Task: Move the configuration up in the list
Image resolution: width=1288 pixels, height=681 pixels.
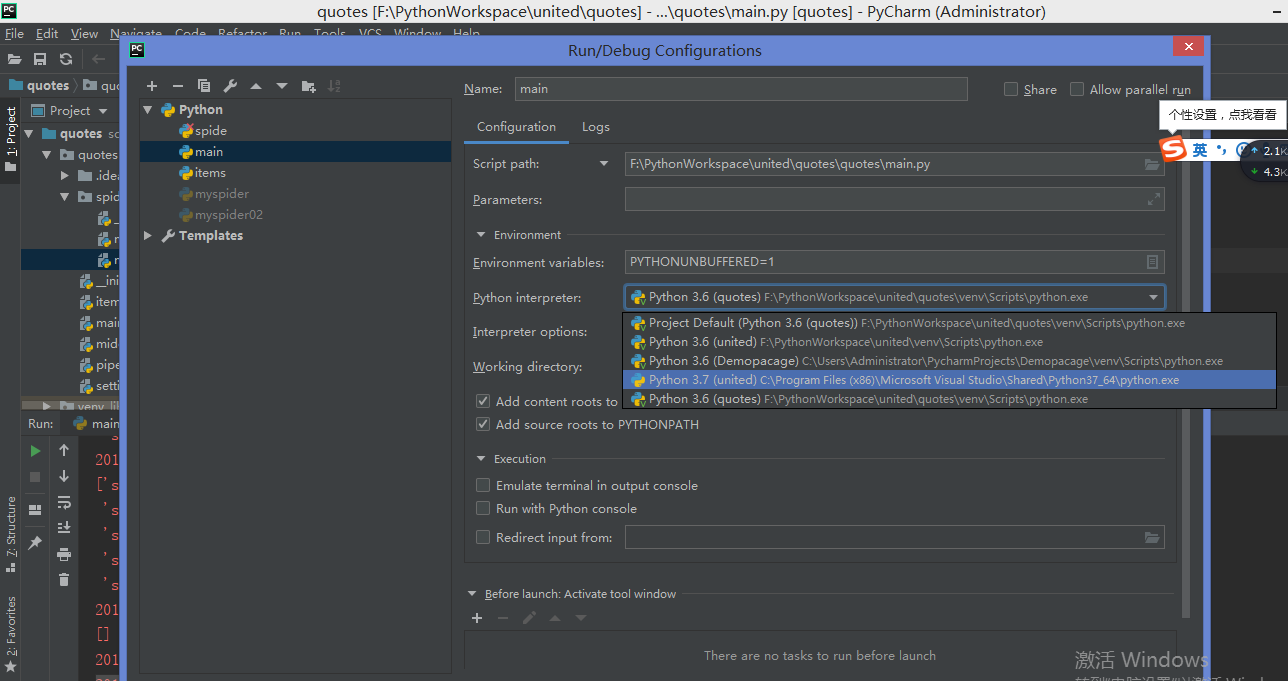Action: click(x=256, y=86)
